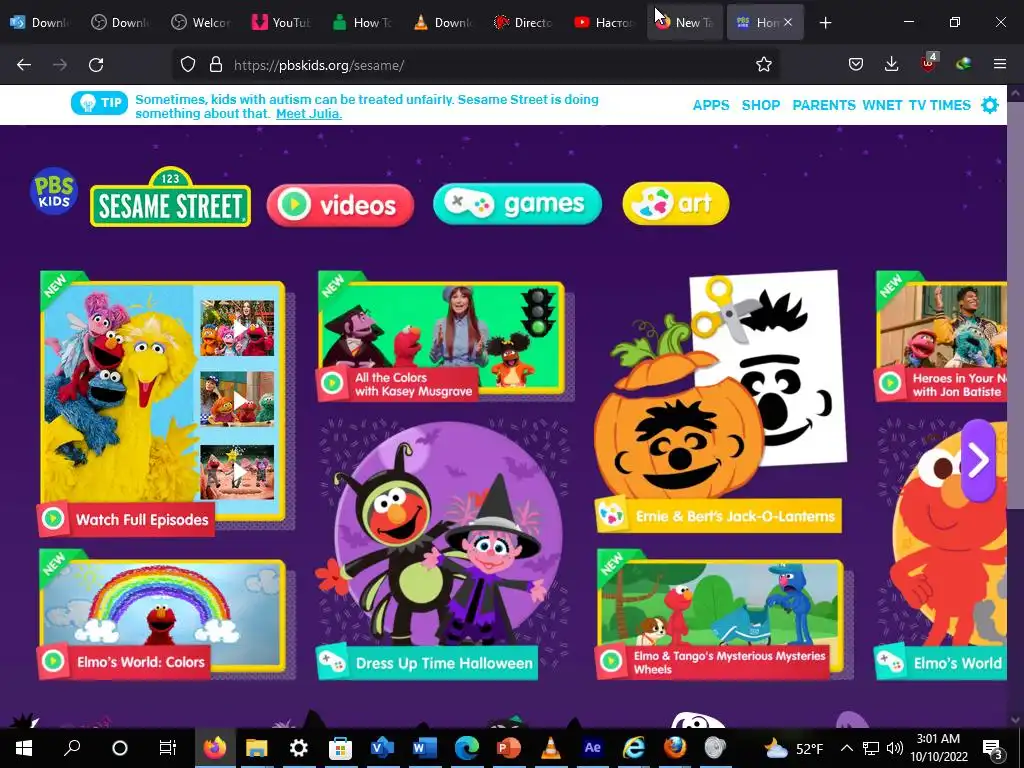Image resolution: width=1024 pixels, height=768 pixels.
Task: Open the APPS link
Action: [x=711, y=105]
